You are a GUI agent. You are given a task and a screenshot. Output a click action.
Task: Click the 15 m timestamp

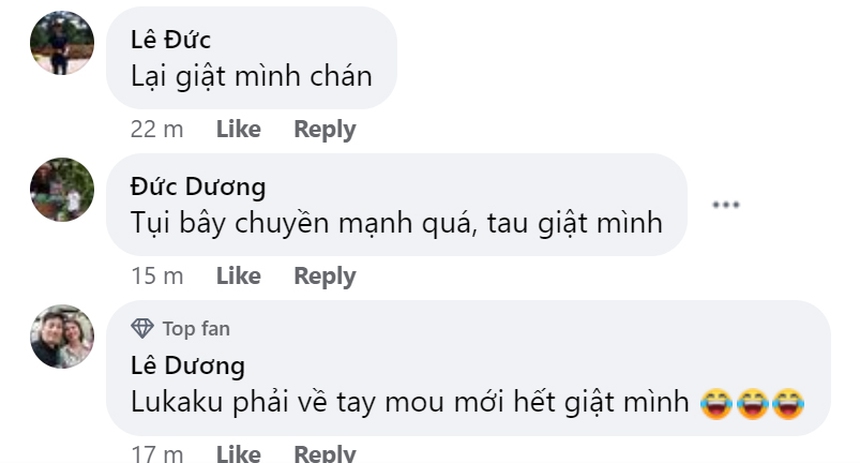pos(157,276)
